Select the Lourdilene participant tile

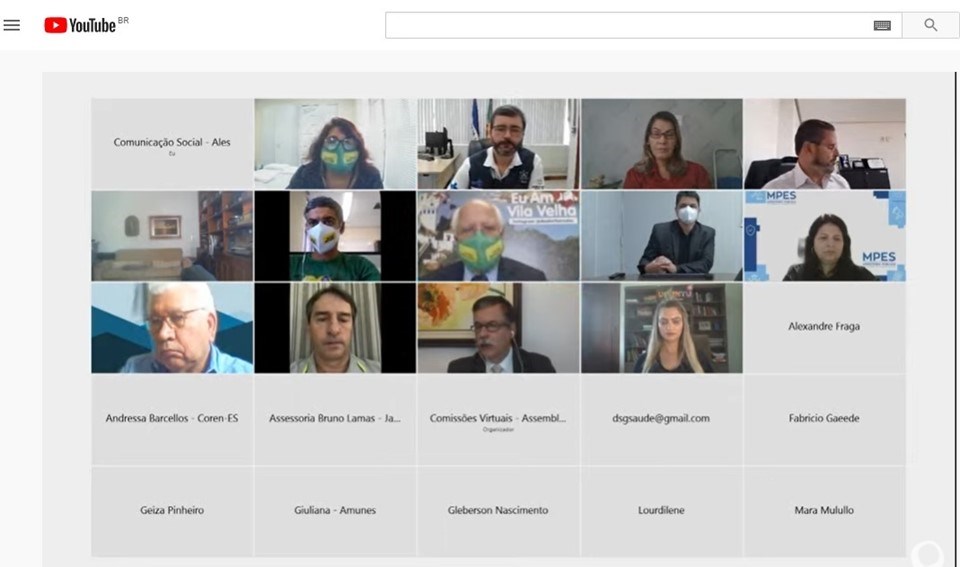pos(661,511)
